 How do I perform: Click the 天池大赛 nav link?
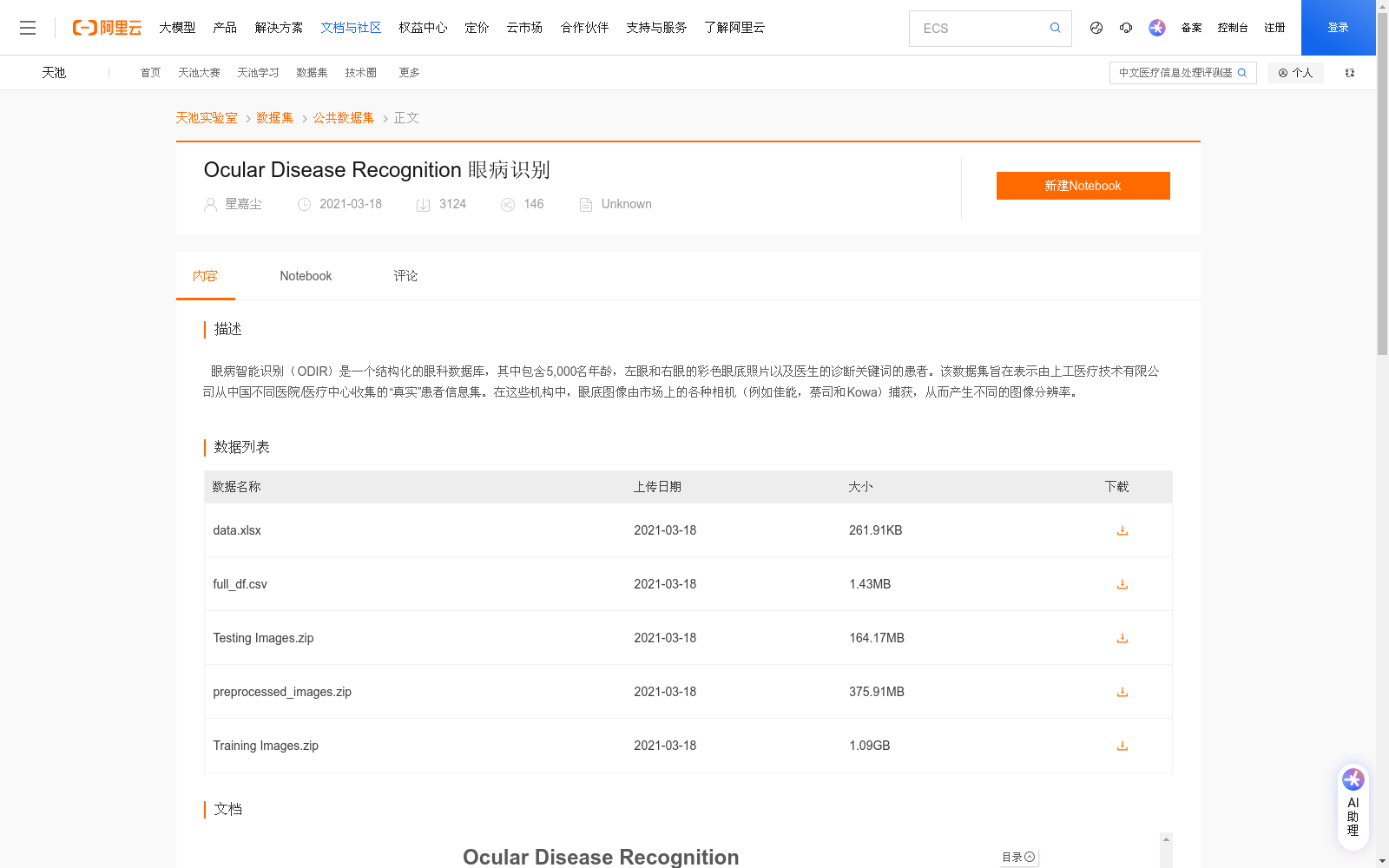click(199, 73)
